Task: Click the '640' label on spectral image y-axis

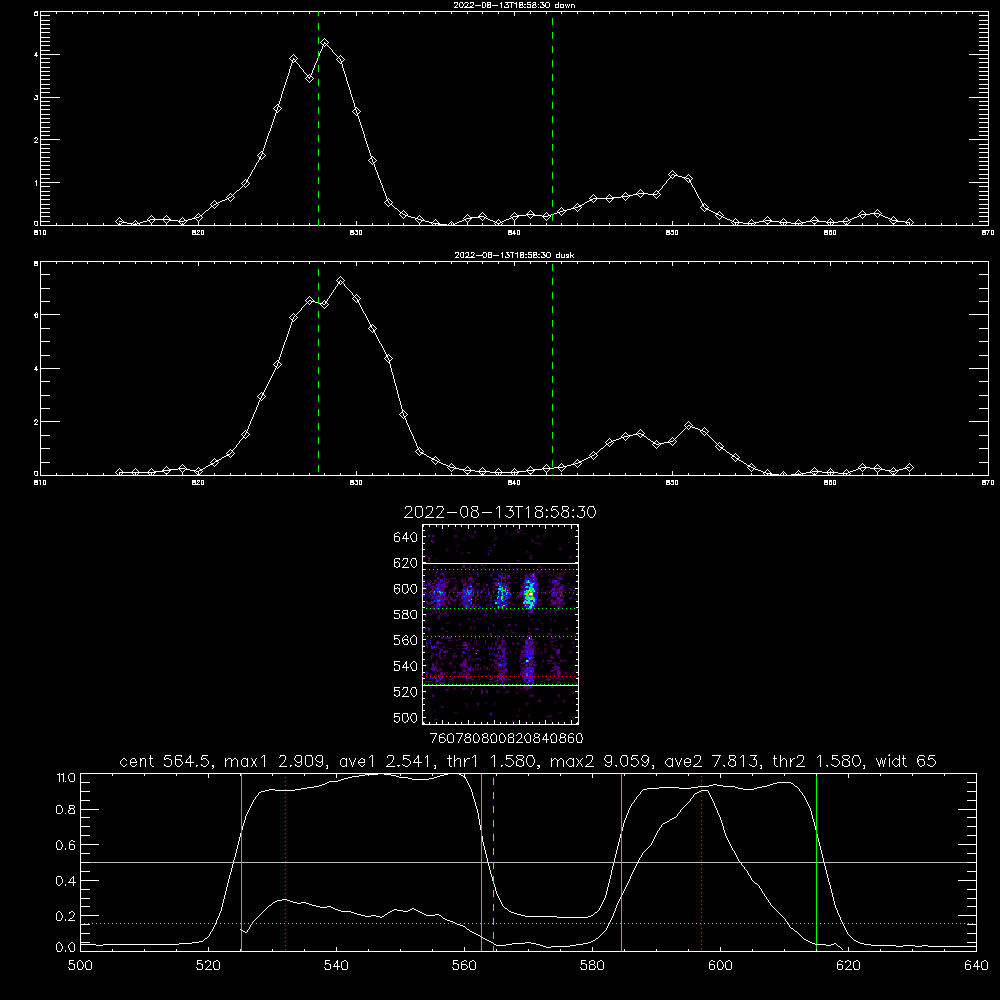Action: coord(406,537)
